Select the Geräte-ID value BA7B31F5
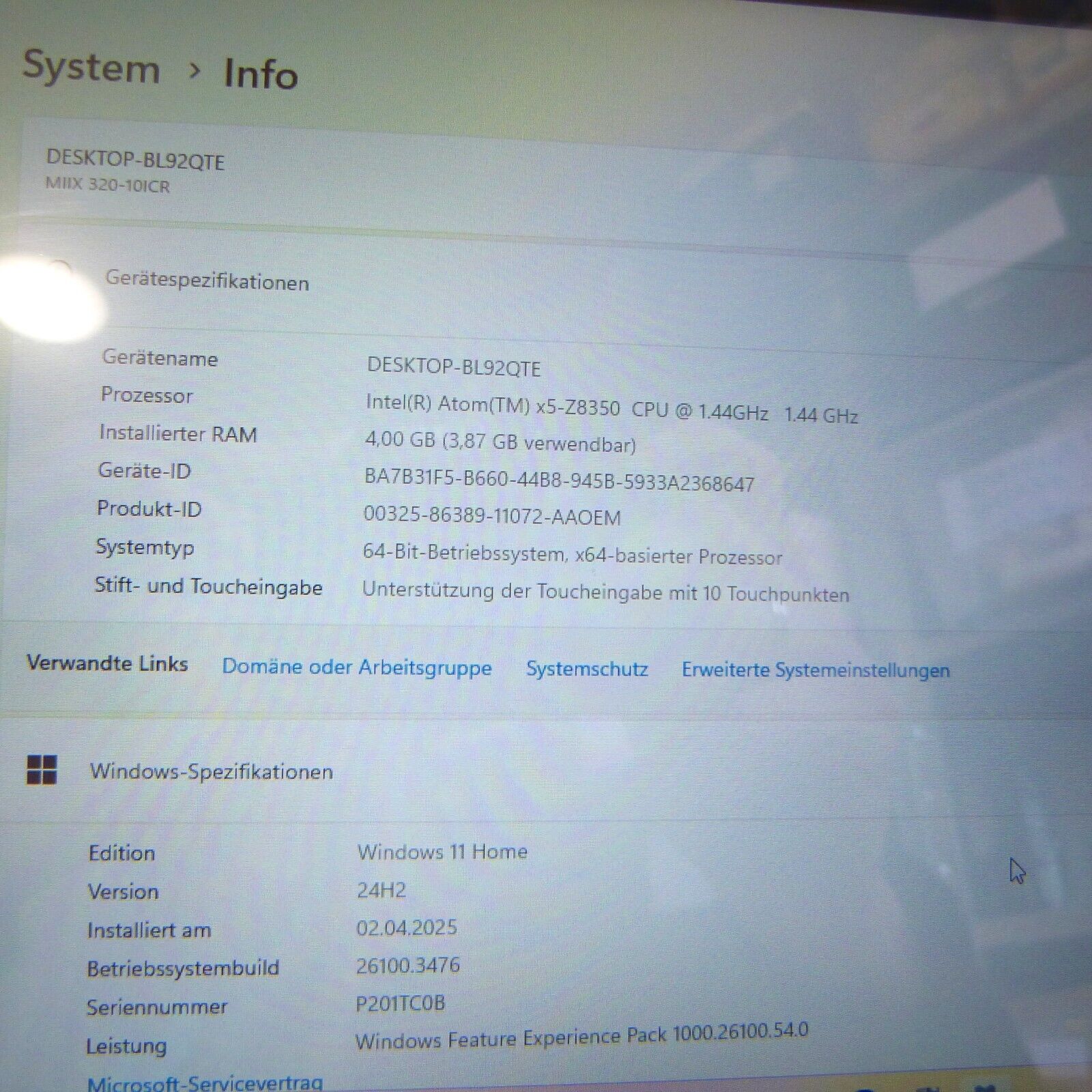Image resolution: width=1092 pixels, height=1092 pixels. click(560, 480)
